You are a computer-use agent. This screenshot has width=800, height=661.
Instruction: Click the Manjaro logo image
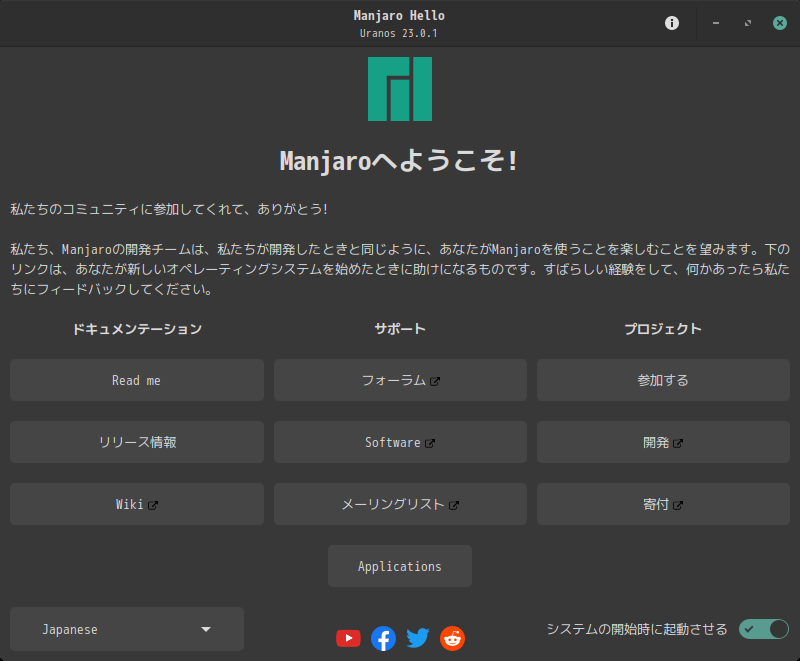(x=400, y=89)
